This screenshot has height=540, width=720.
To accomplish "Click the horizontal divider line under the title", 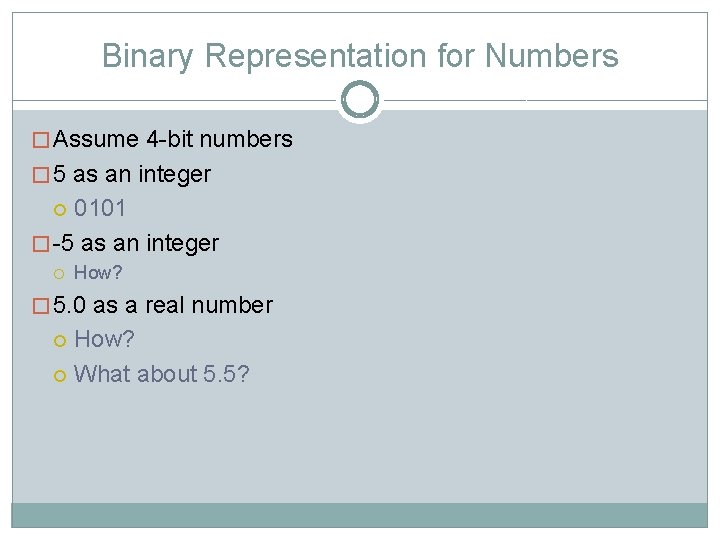I will (x=180, y=100).
